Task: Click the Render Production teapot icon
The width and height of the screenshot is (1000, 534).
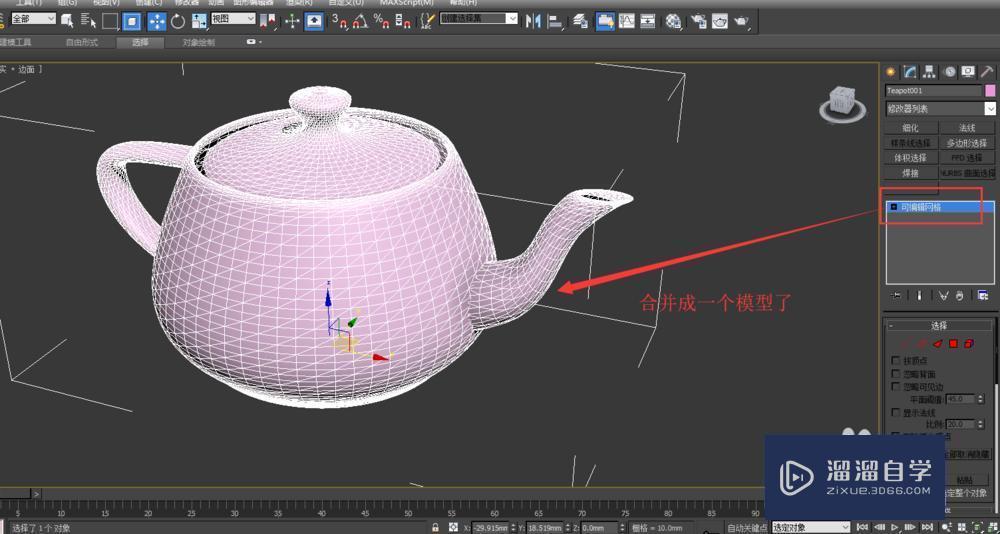Action: 742,20
